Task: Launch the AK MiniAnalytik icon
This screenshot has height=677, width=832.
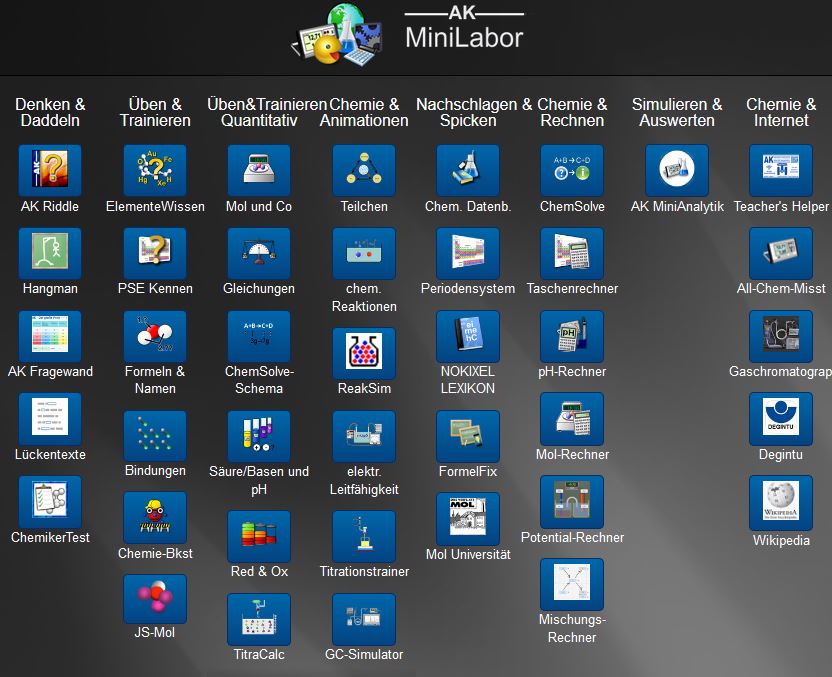Action: [x=677, y=170]
